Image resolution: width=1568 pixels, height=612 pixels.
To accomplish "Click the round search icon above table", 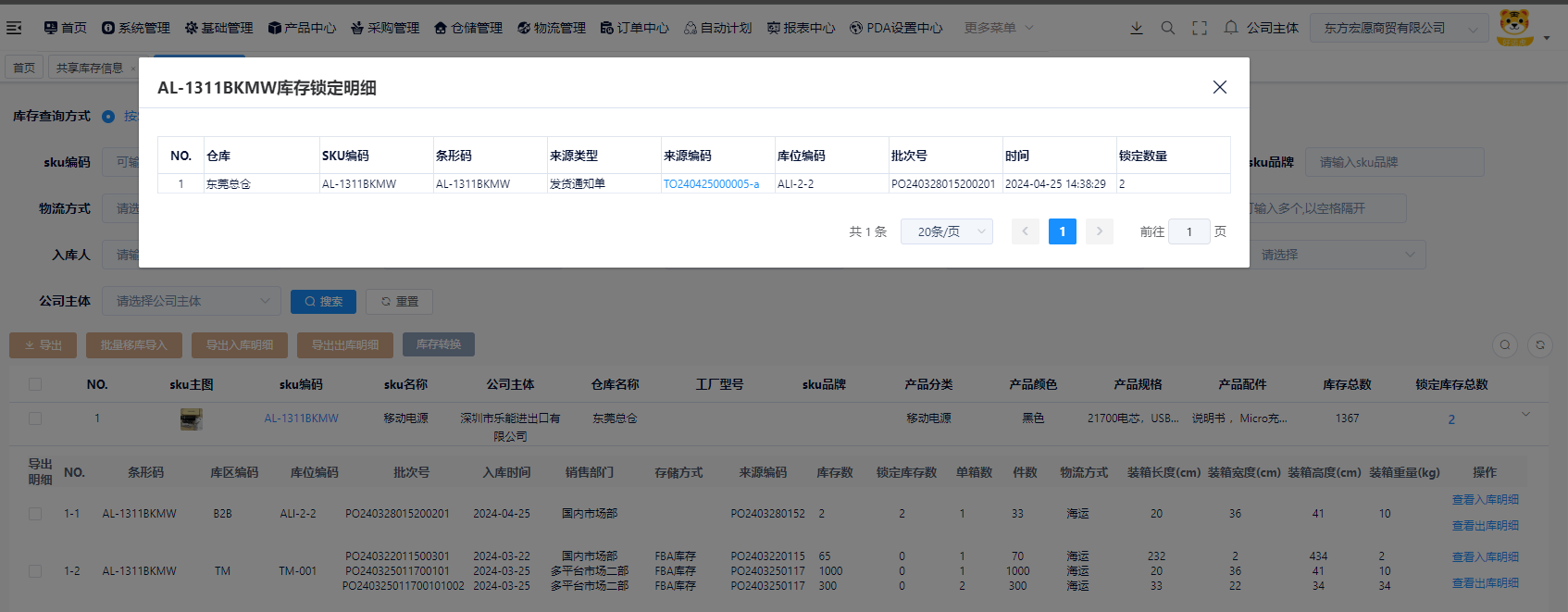I will pyautogui.click(x=1505, y=344).
